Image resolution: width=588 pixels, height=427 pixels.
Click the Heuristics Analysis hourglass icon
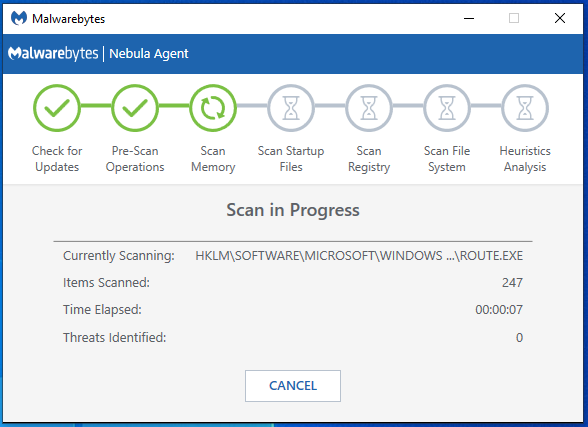(x=525, y=108)
